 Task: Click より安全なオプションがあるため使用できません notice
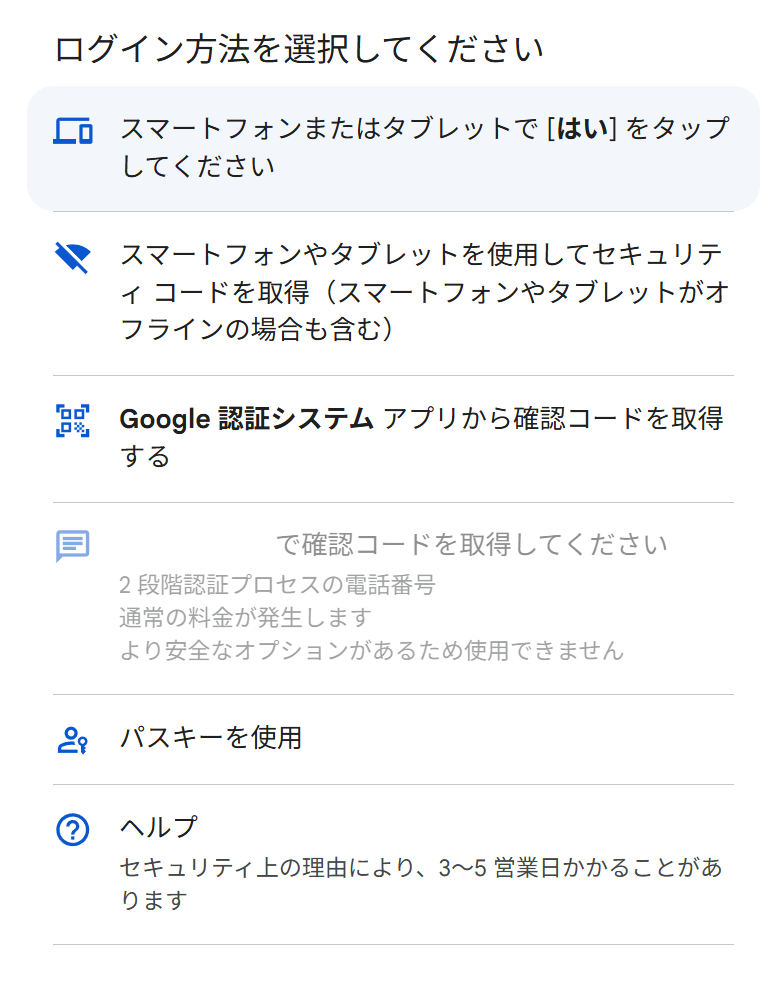[371, 650]
